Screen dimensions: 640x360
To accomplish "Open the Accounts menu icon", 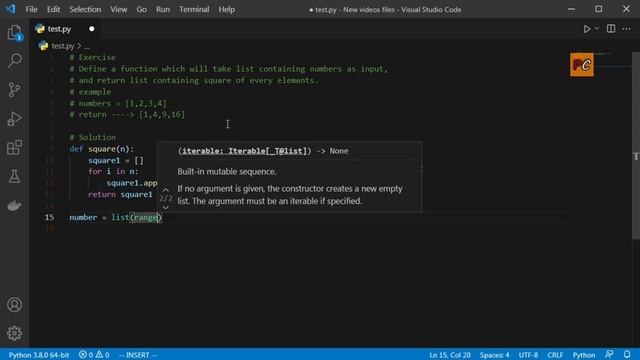I will pos(14,304).
